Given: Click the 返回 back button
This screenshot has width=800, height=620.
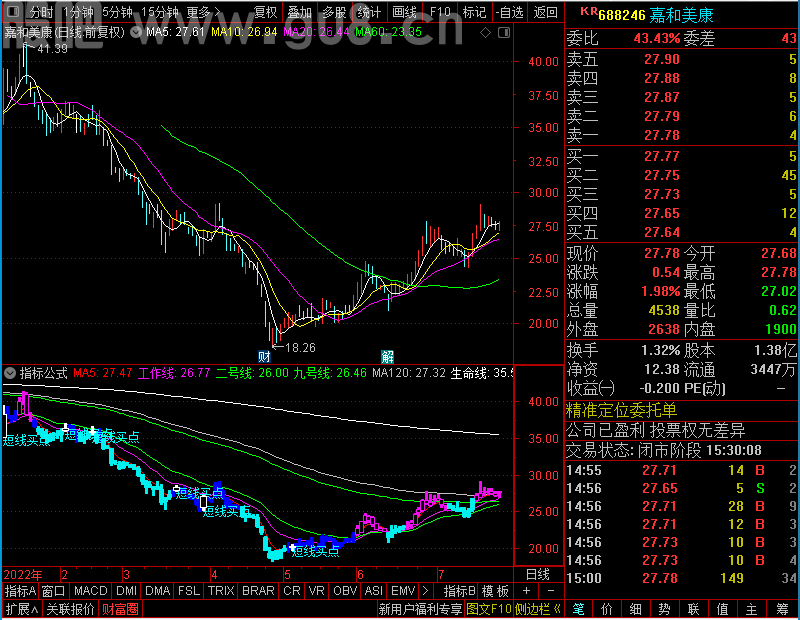Looking at the screenshot, I should coord(545,12).
